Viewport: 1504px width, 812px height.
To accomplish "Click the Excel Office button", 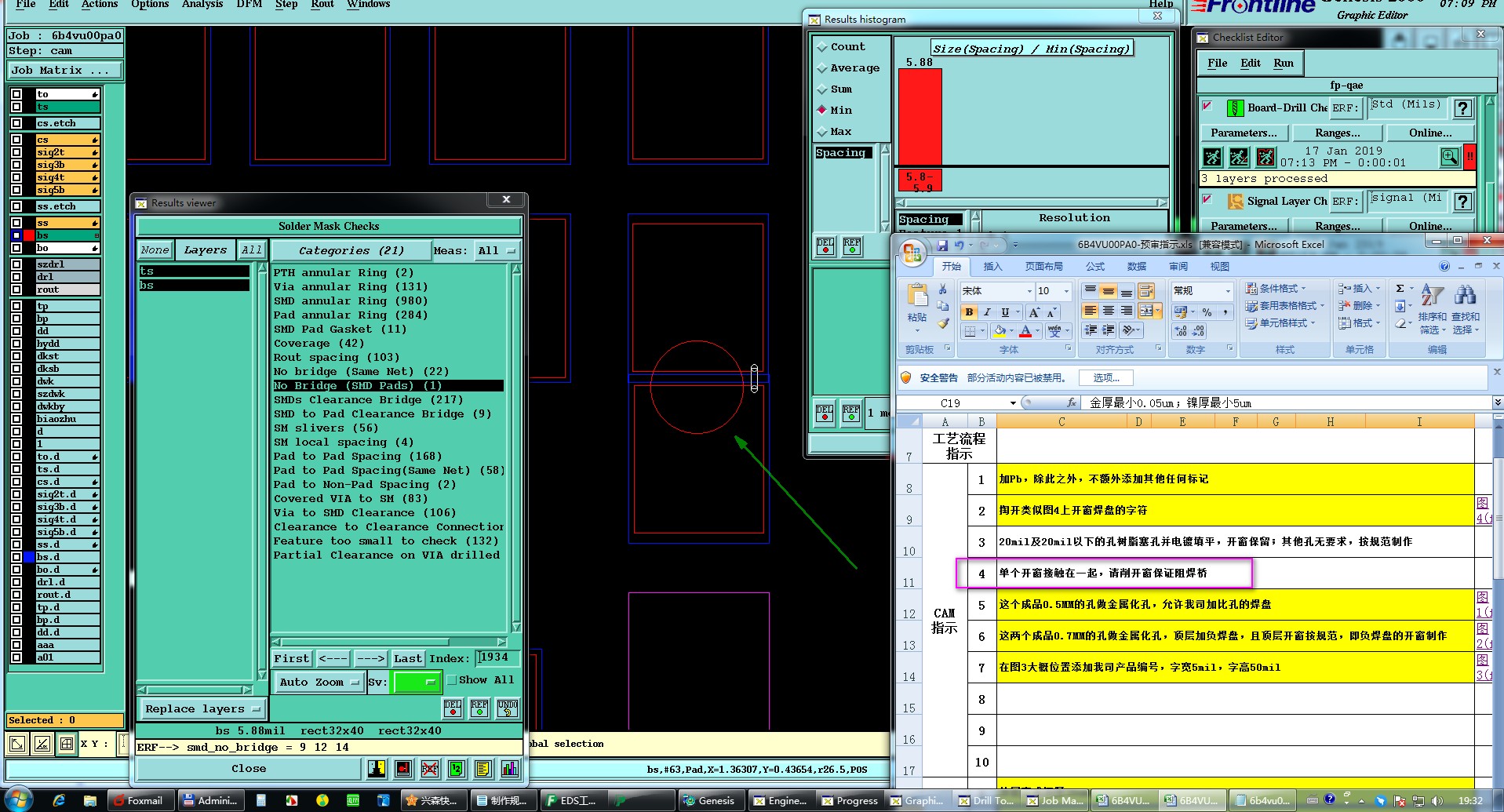I will tap(912, 253).
